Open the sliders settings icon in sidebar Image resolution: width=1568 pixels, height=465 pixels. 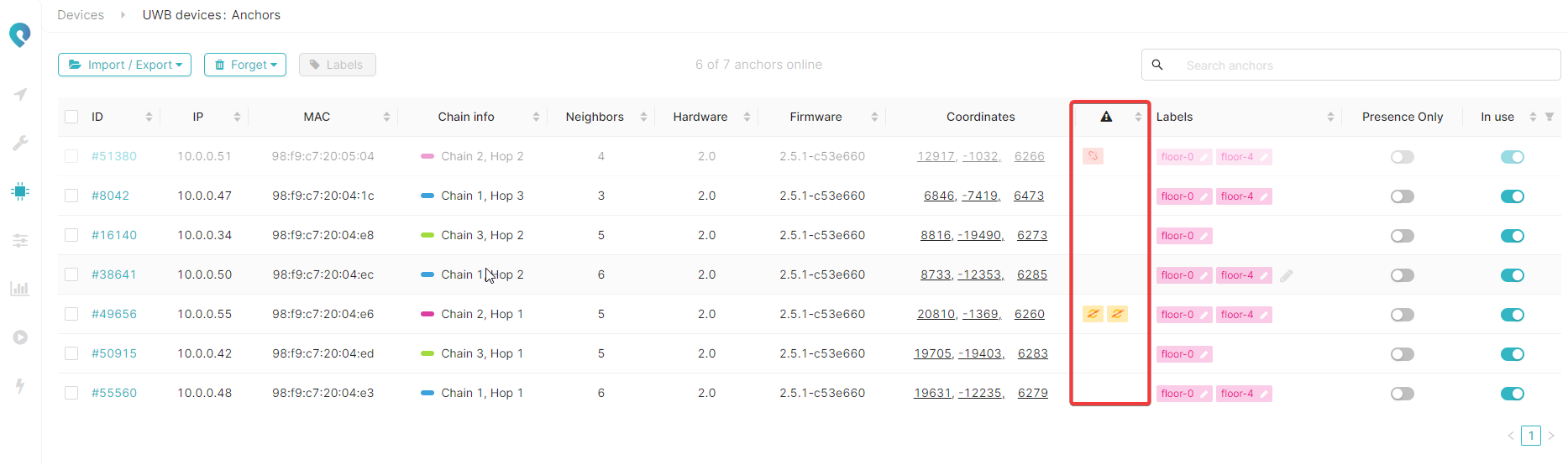(x=20, y=241)
